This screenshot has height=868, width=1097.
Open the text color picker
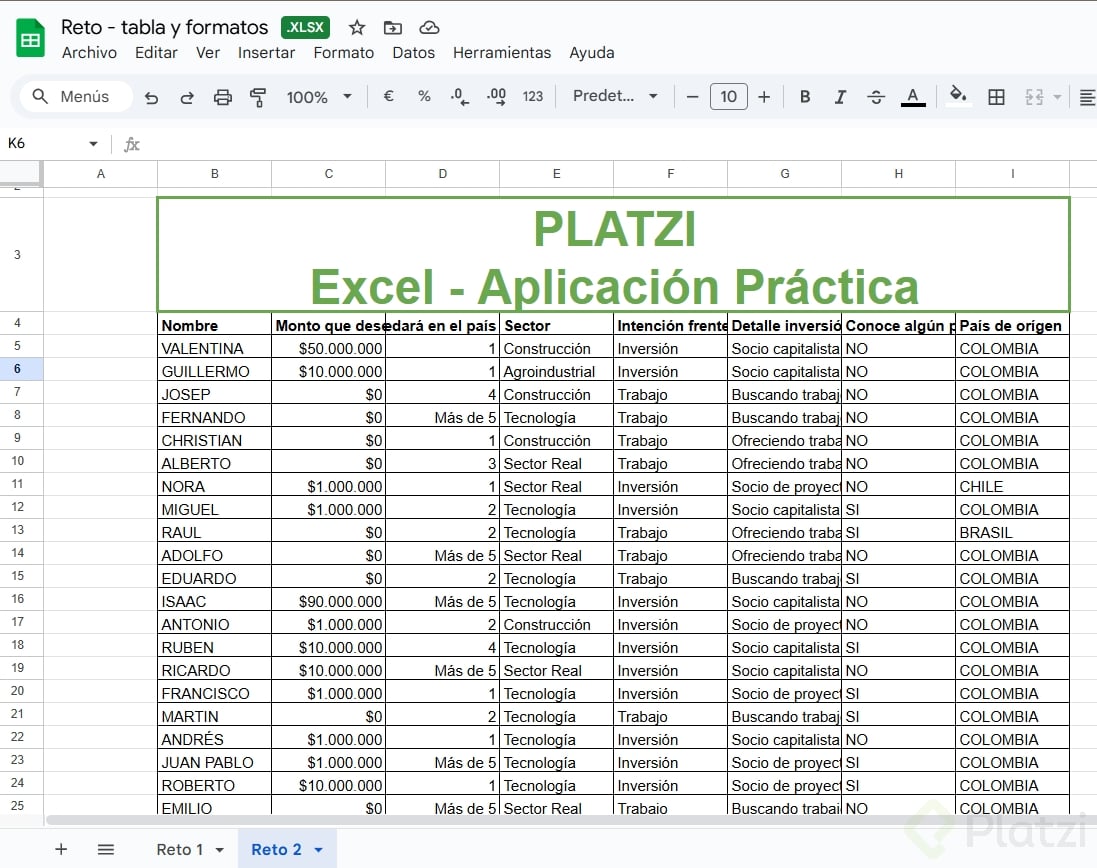click(x=913, y=97)
